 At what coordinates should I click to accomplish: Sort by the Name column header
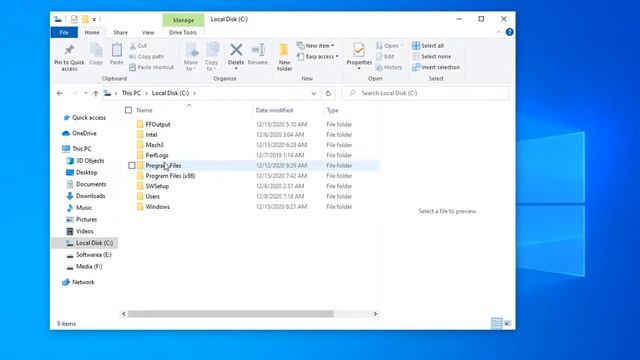click(144, 110)
